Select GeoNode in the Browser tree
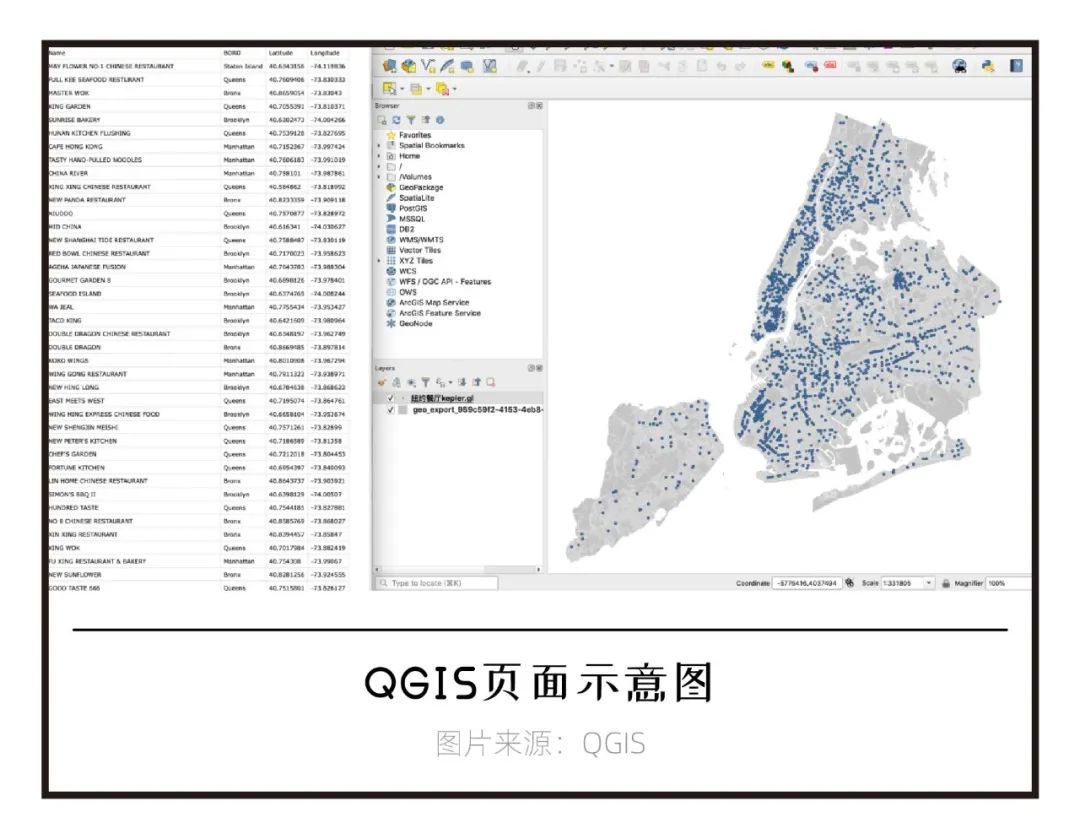1080x839 pixels. click(x=409, y=324)
